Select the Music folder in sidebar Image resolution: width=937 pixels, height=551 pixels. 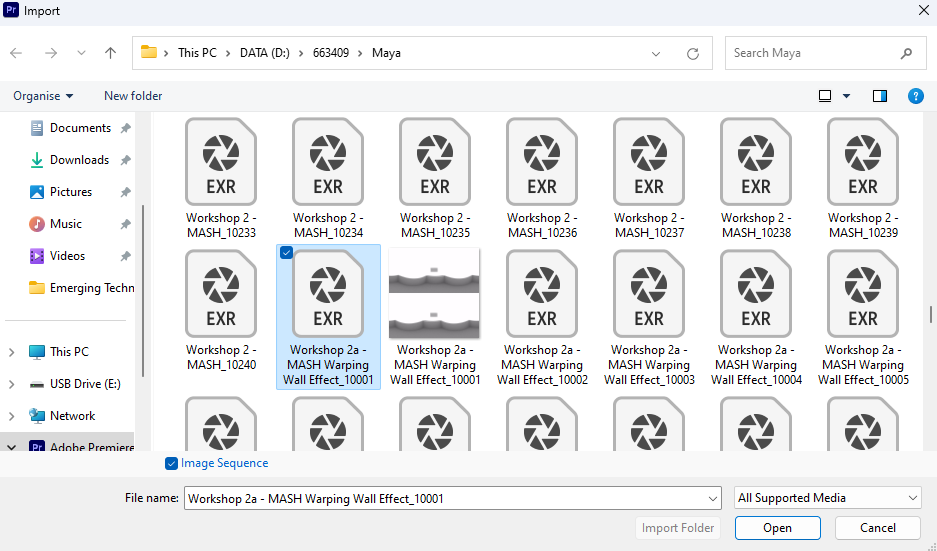(66, 224)
